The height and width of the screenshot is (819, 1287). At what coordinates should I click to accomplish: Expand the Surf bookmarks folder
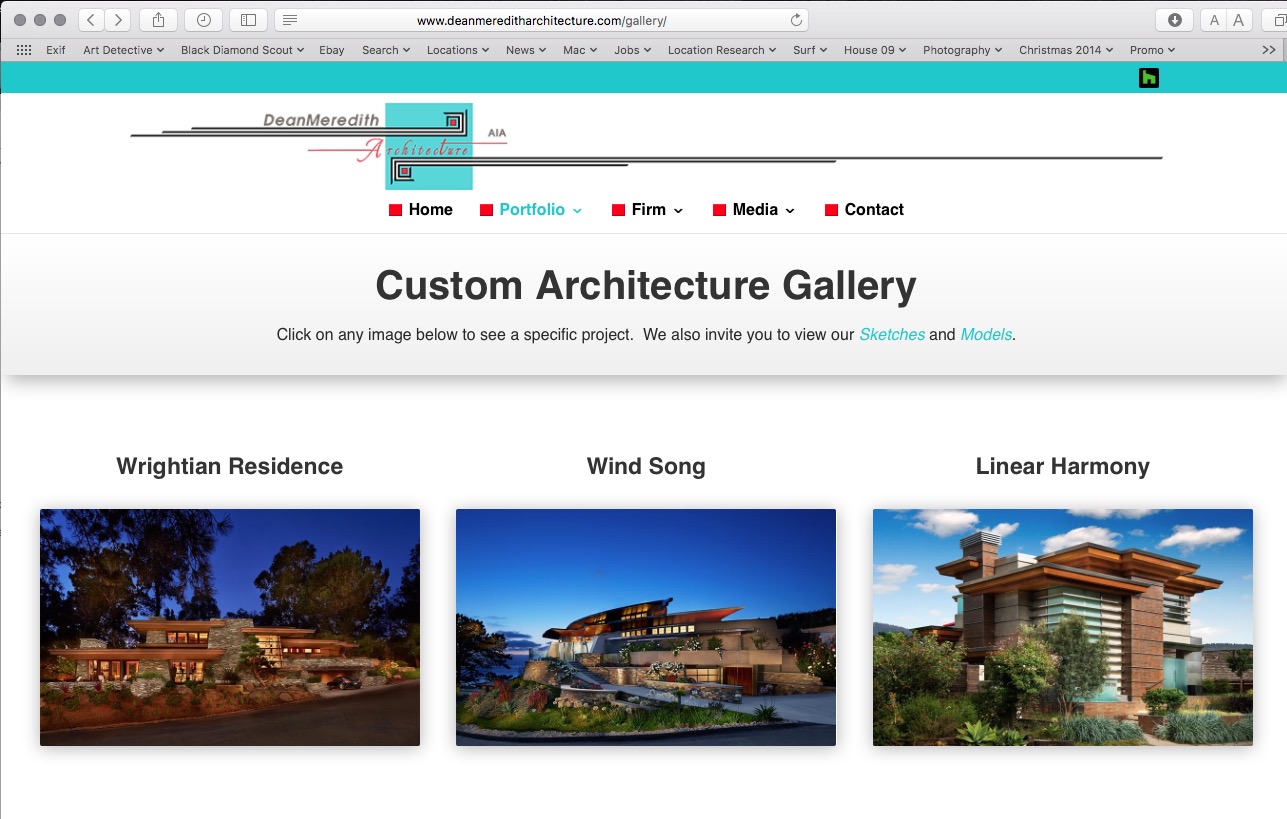click(x=811, y=50)
